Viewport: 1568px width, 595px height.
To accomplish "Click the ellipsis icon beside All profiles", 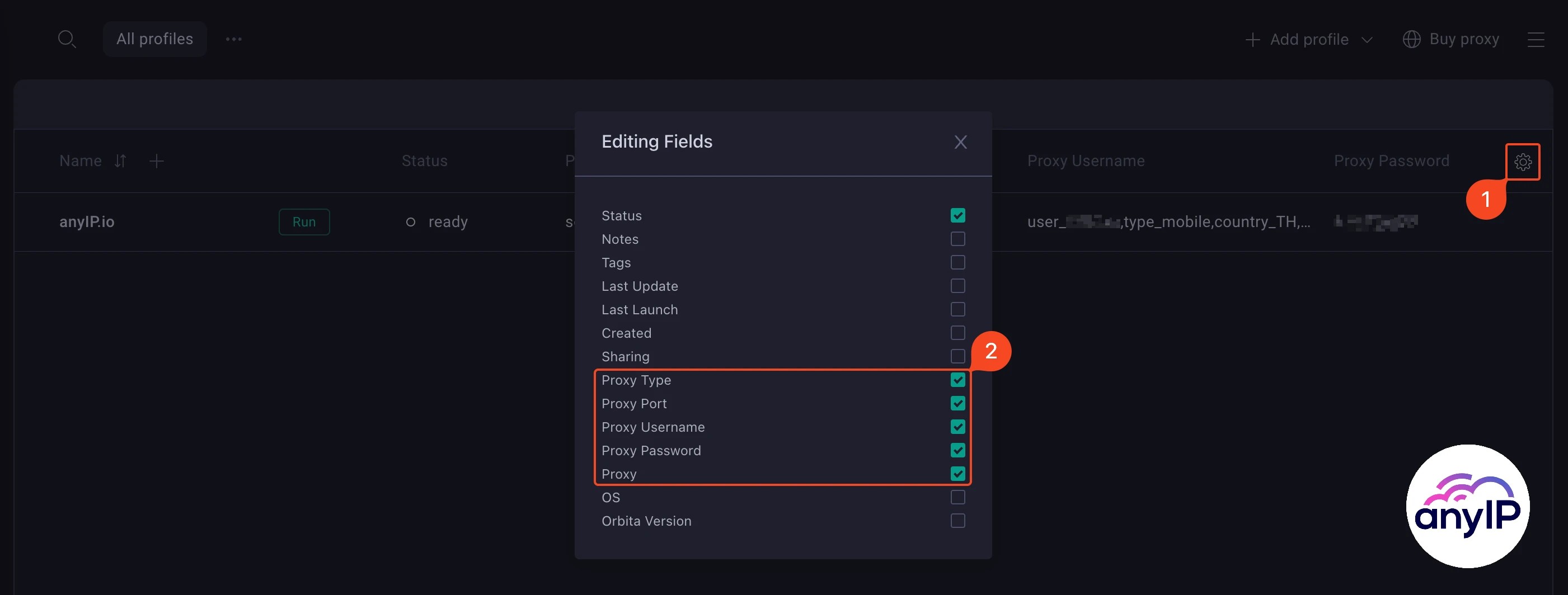I will [x=234, y=39].
